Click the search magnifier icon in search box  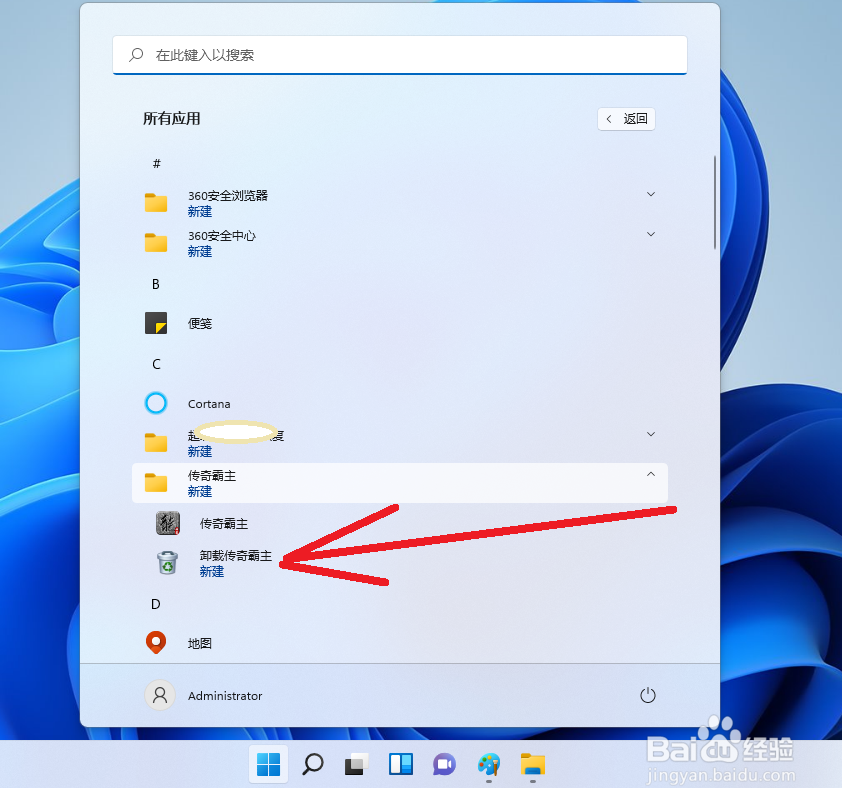point(136,54)
